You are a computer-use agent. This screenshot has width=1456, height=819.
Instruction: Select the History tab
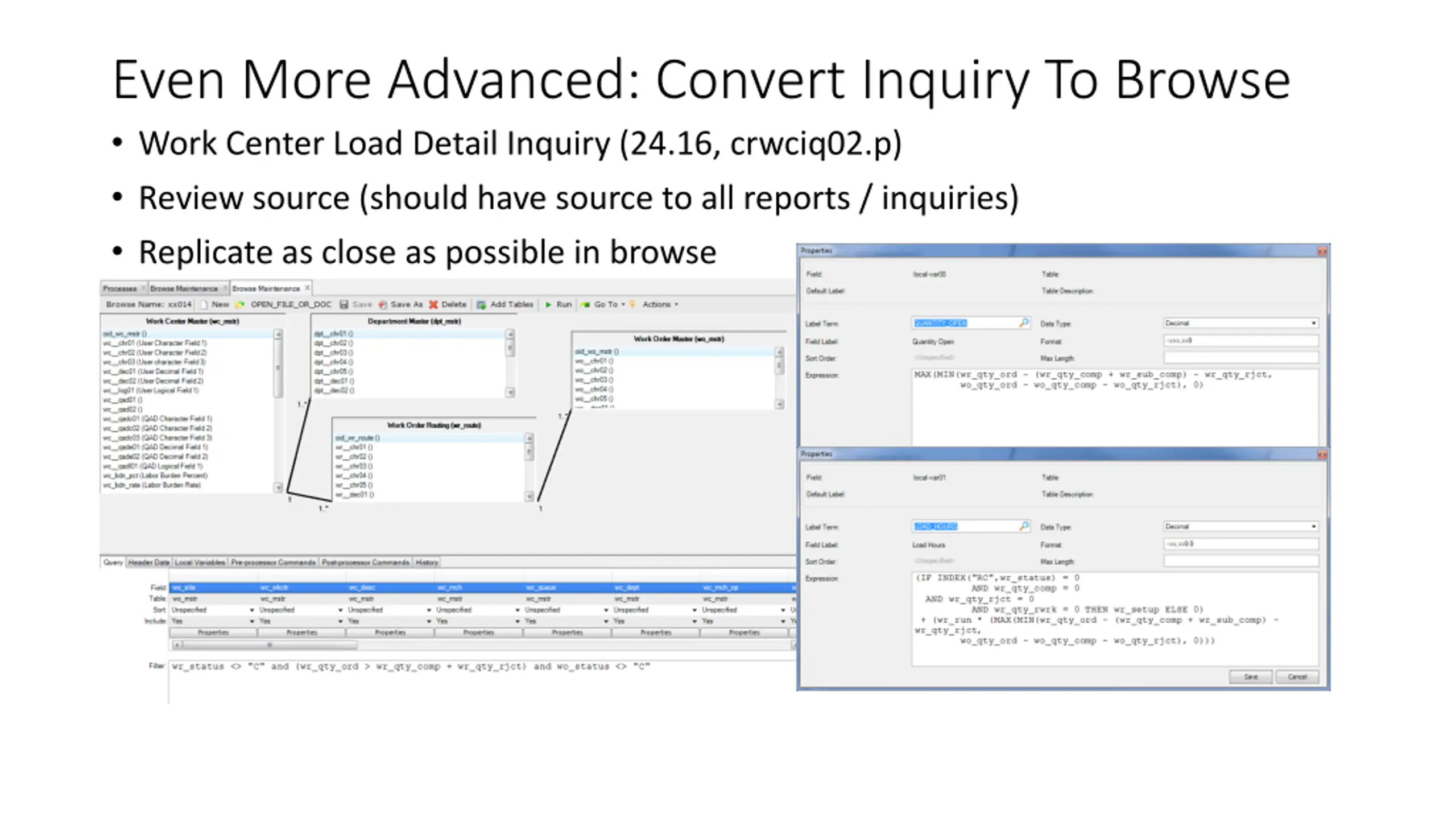tap(427, 562)
